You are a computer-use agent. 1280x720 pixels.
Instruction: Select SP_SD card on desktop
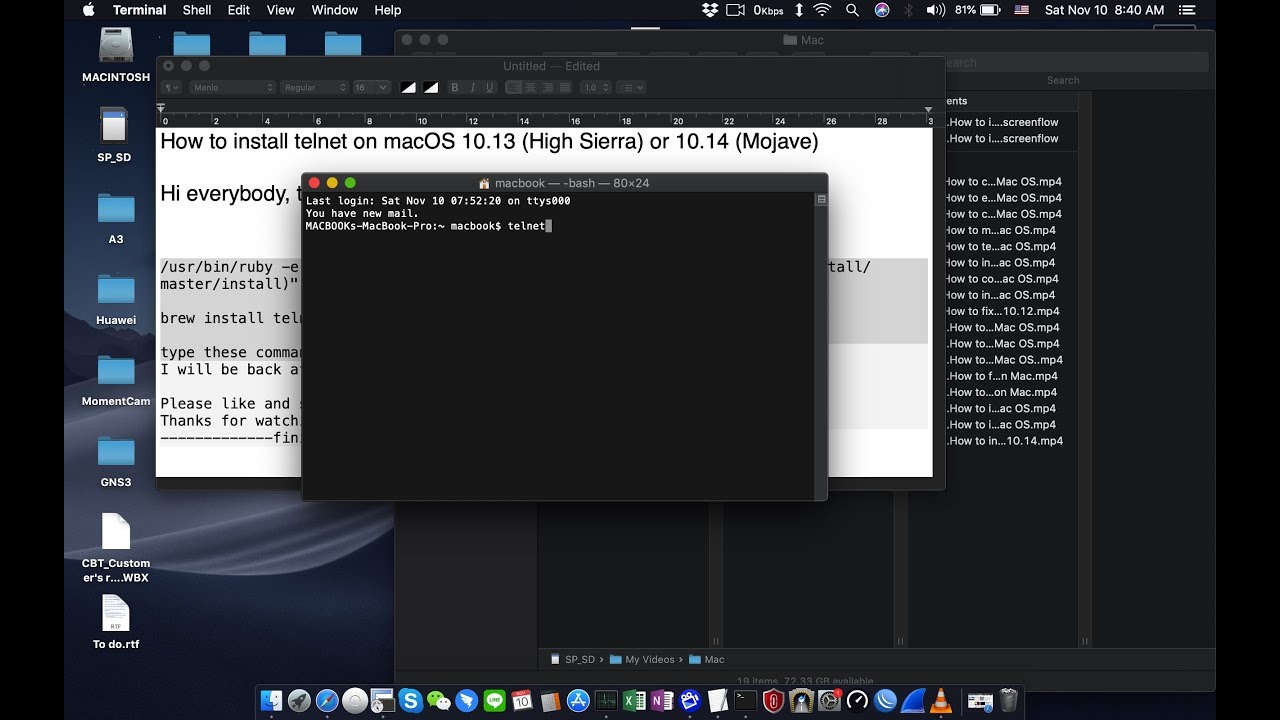coord(115,135)
